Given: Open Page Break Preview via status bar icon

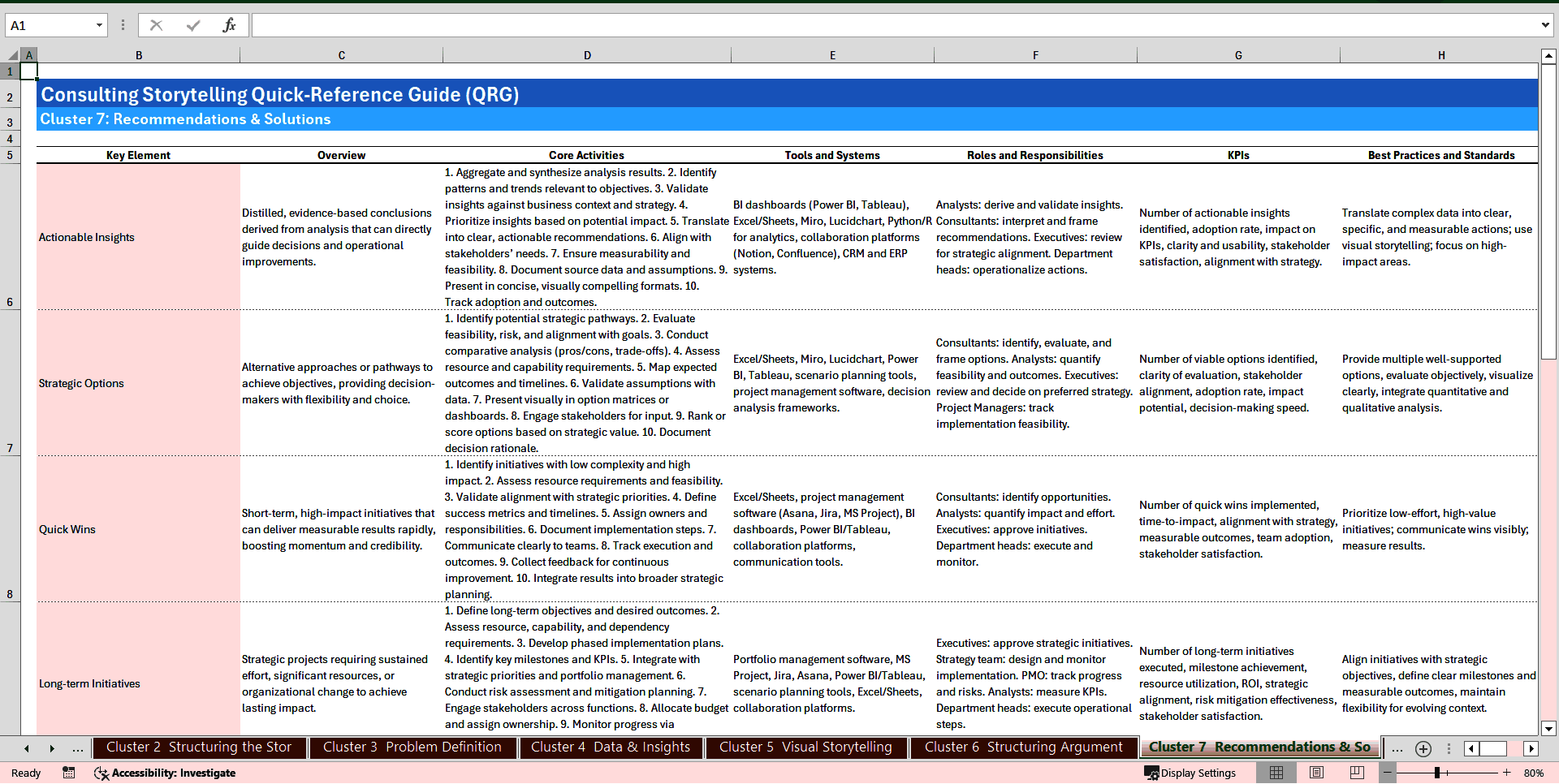Looking at the screenshot, I should 1356,773.
